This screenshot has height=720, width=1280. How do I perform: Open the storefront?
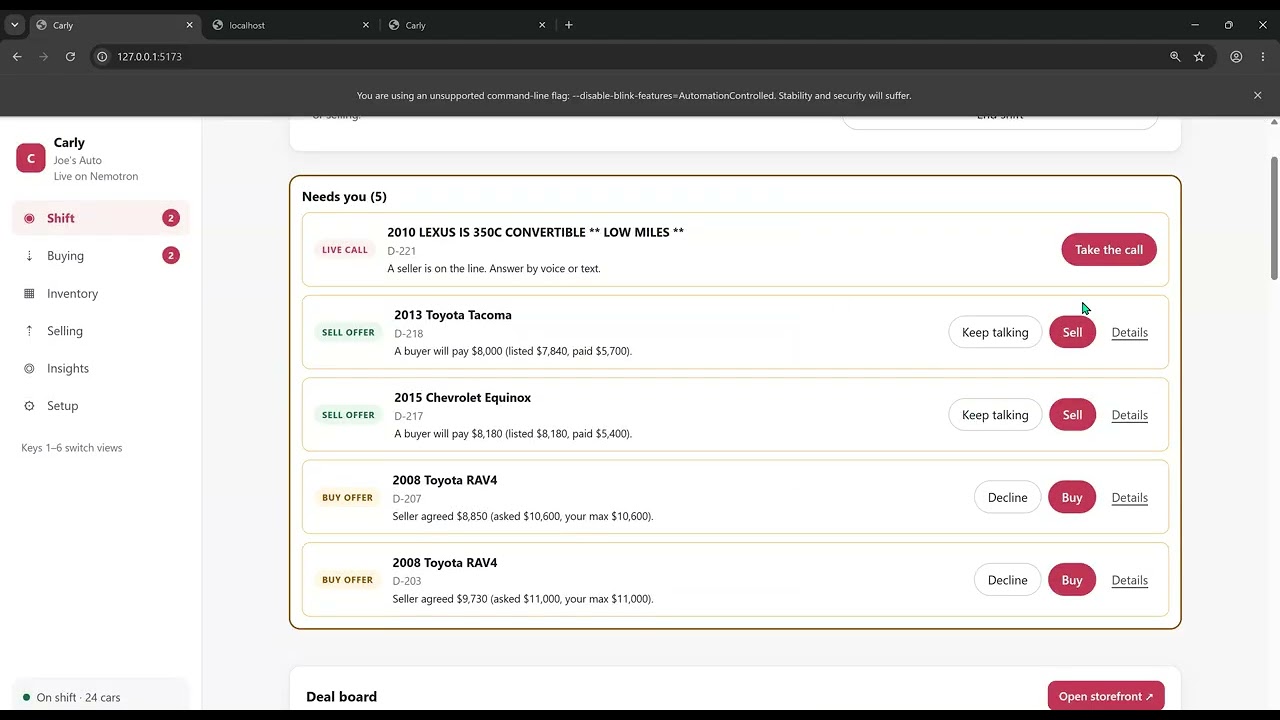point(1106,696)
